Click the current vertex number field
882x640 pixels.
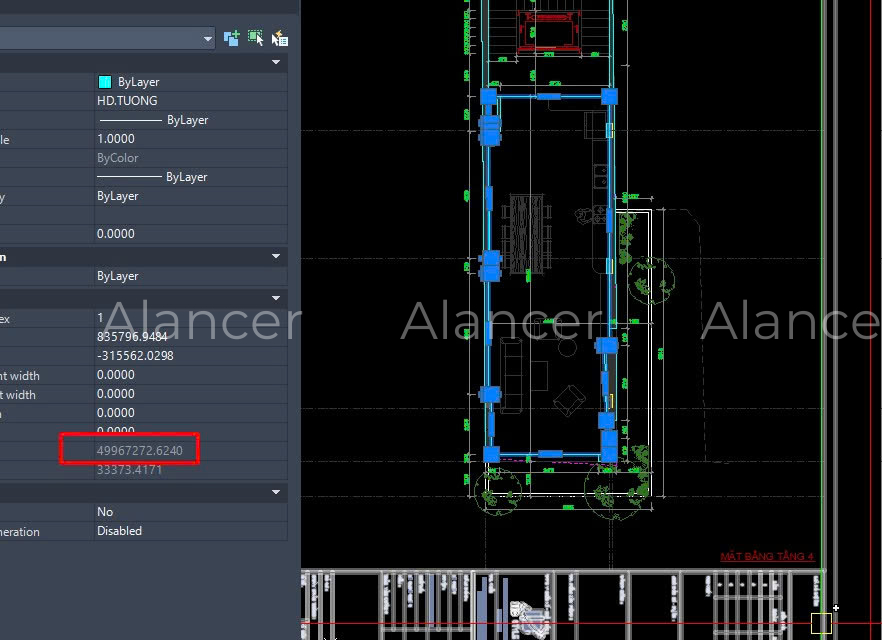(191, 318)
